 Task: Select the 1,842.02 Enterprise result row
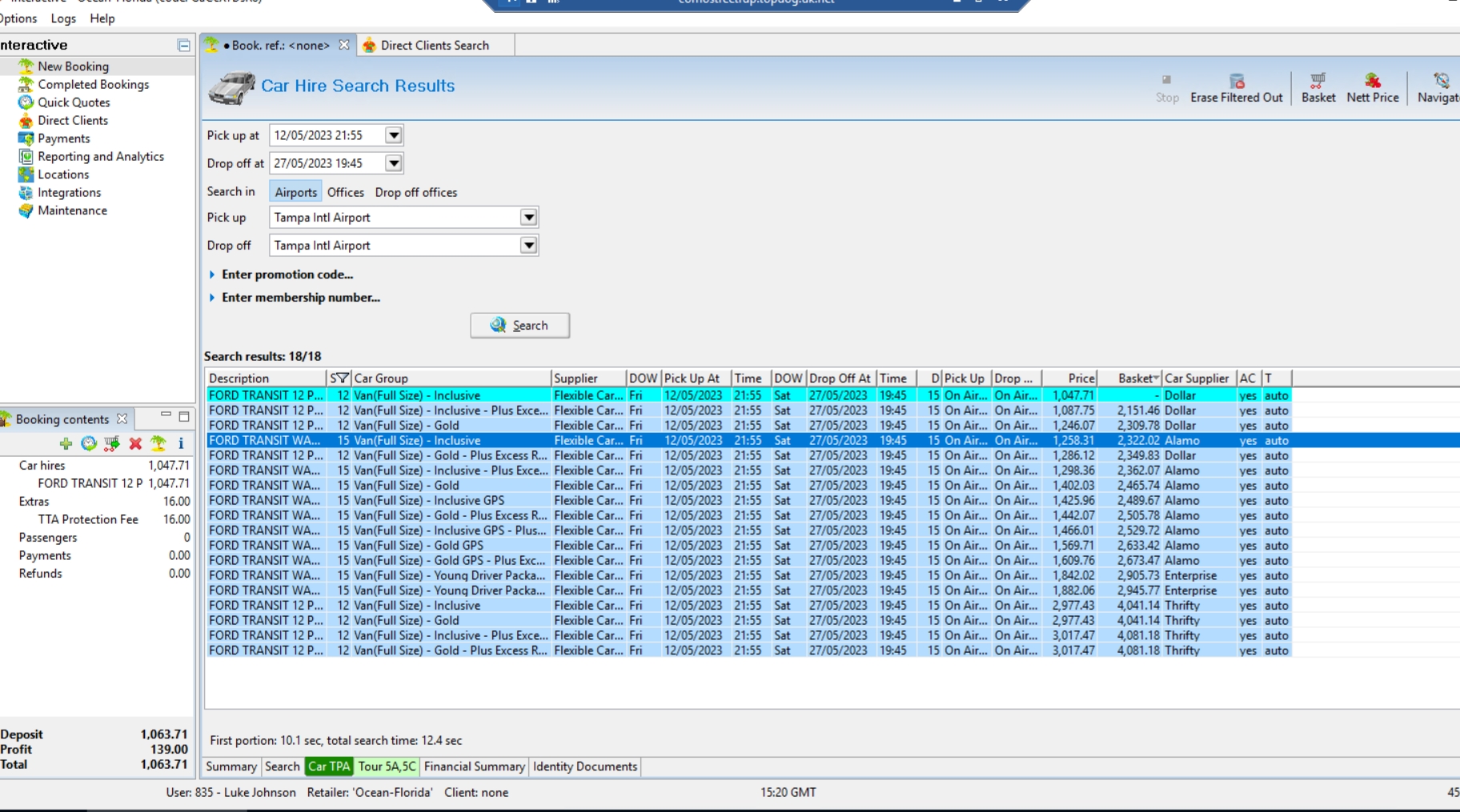(748, 576)
